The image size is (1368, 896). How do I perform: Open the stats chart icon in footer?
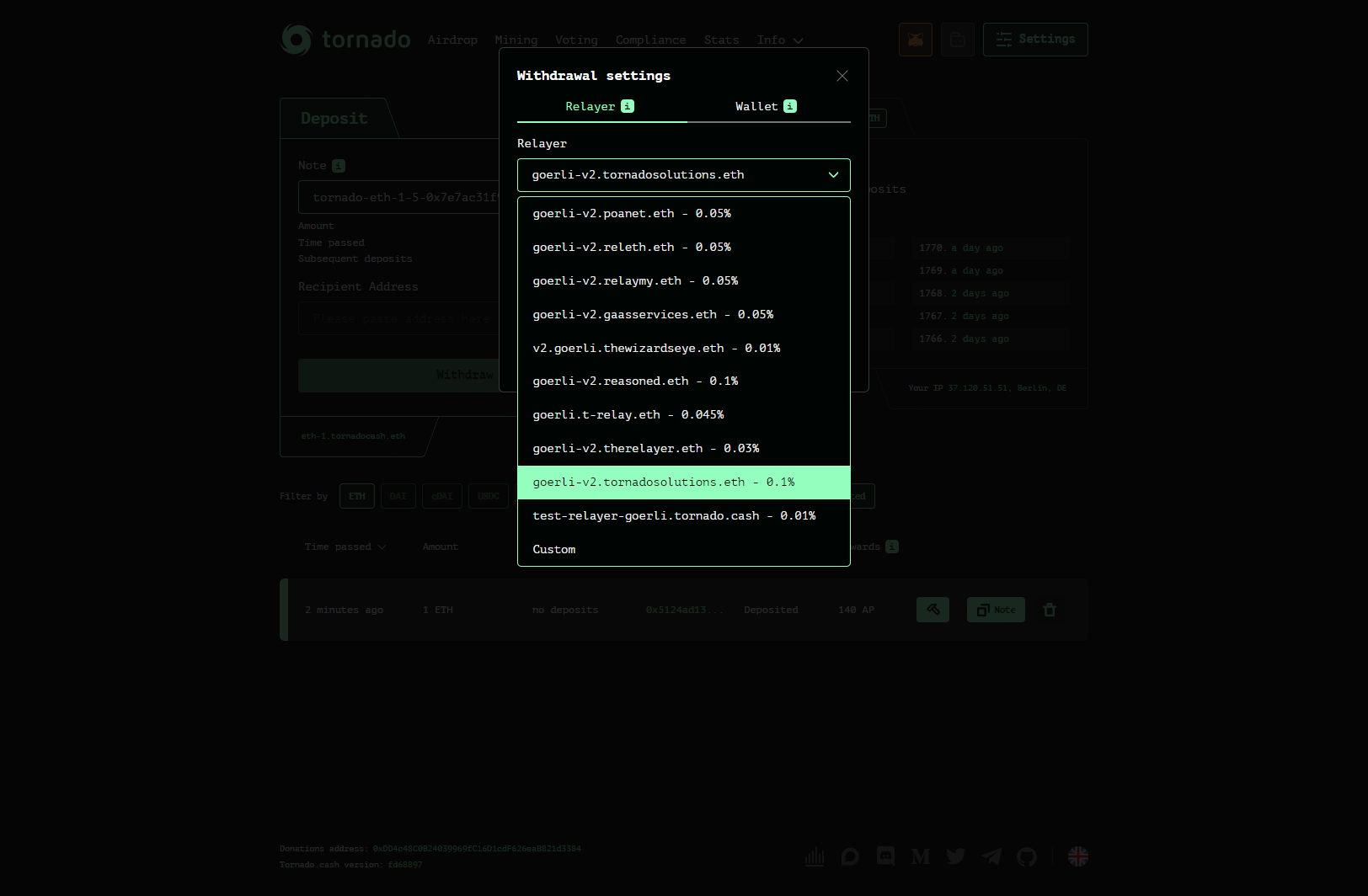815,856
